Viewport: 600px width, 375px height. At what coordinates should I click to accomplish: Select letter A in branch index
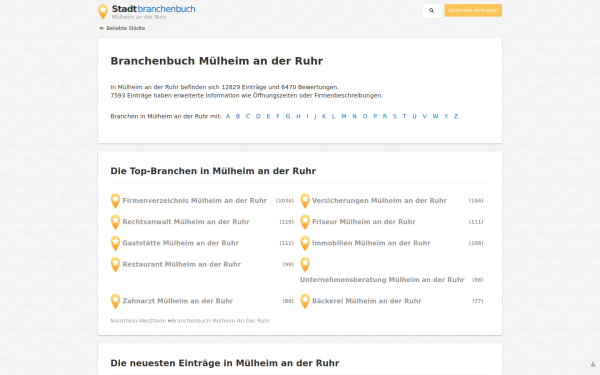pos(228,116)
